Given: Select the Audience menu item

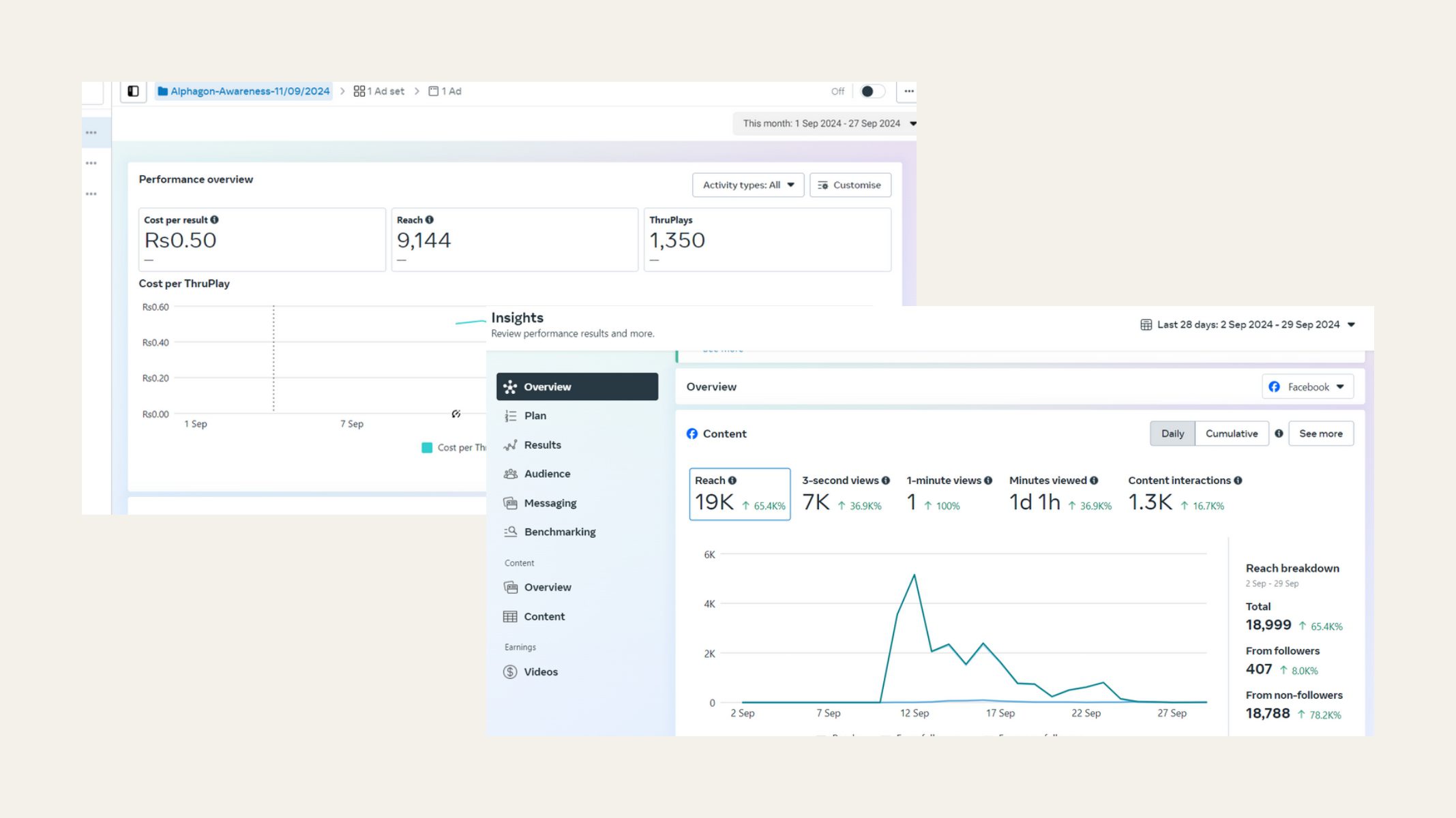Looking at the screenshot, I should tap(547, 474).
